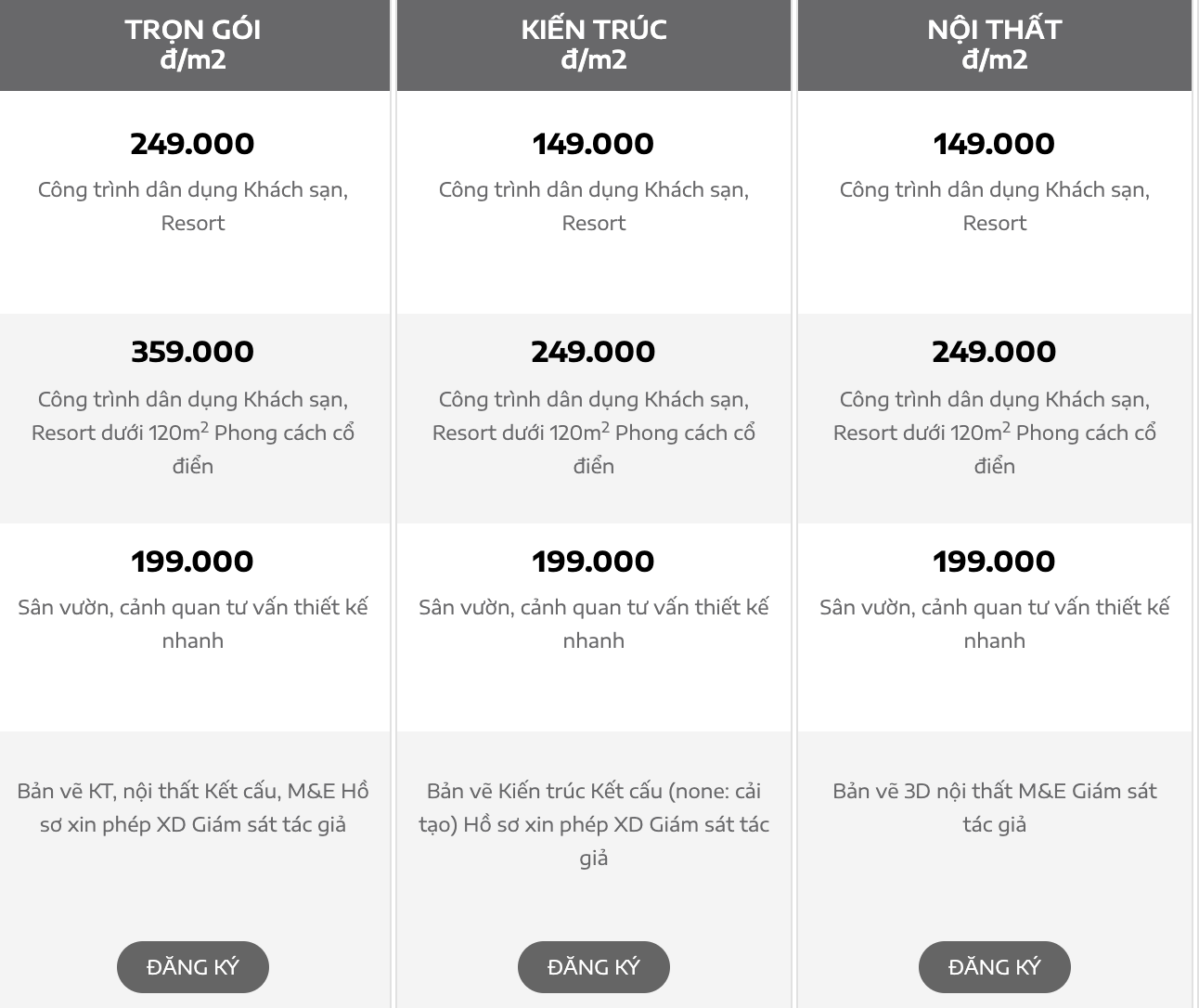
Task: Select the NỘI THẤT column header
Action: click(995, 45)
